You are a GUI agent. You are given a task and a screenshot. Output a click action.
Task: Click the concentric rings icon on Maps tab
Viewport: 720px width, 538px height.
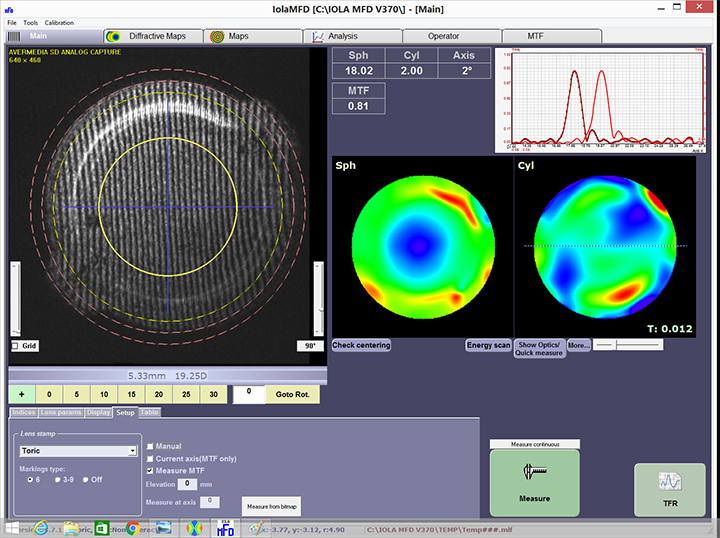click(x=217, y=36)
